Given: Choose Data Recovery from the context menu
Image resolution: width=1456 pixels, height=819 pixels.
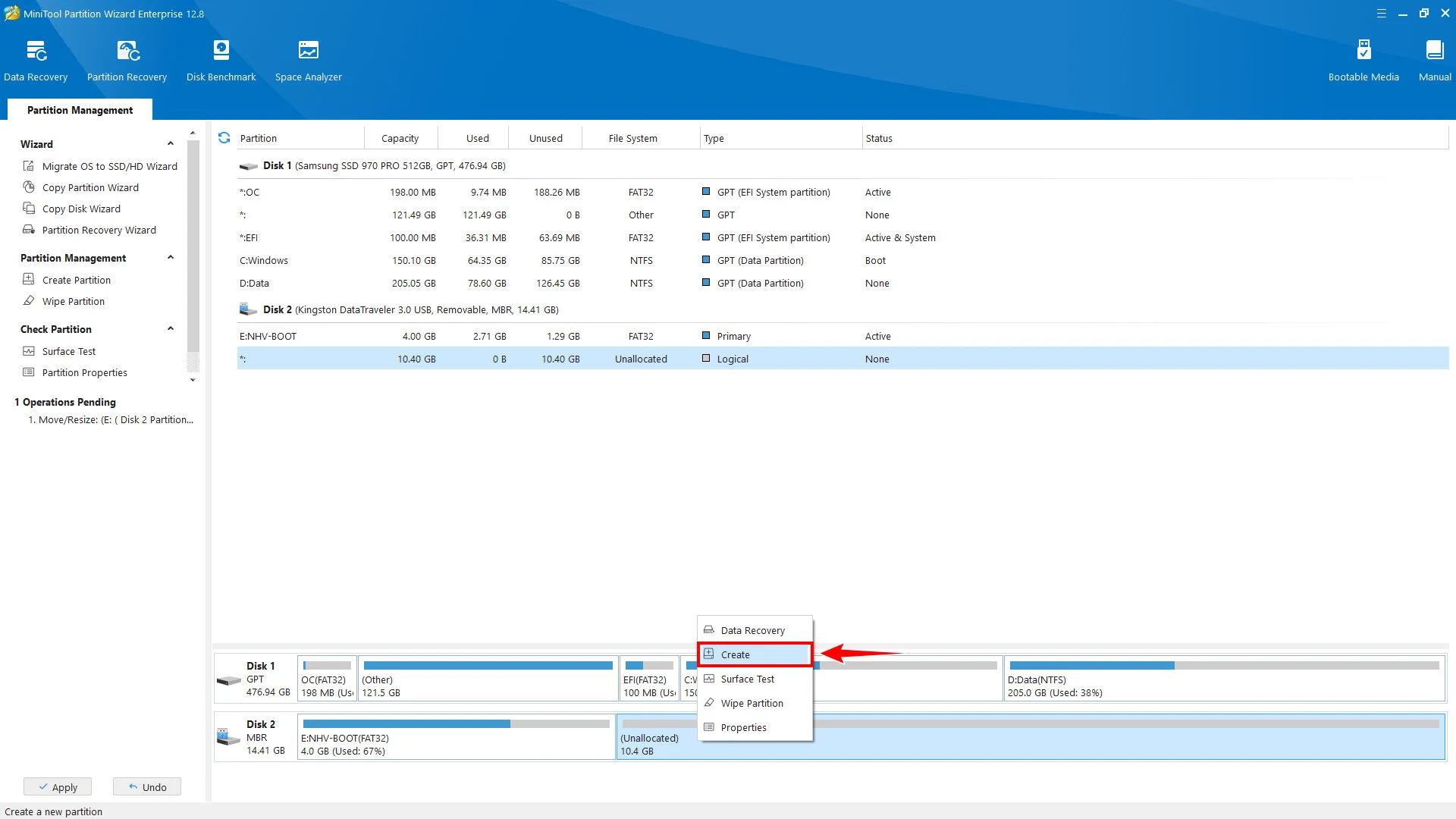Looking at the screenshot, I should click(x=755, y=630).
